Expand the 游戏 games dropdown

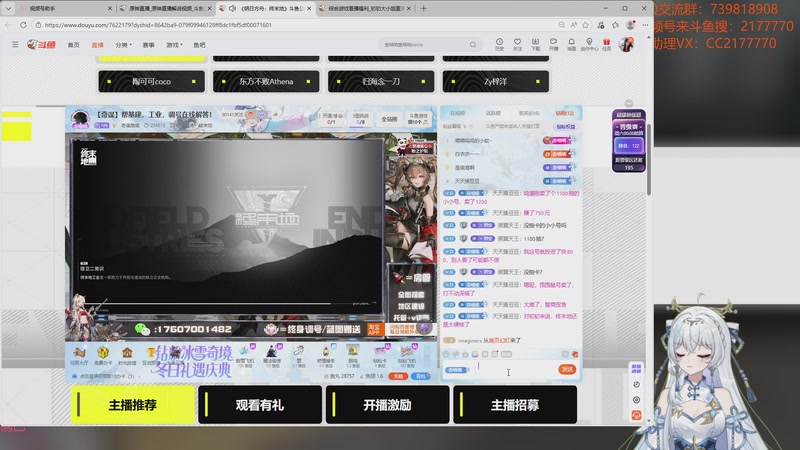pos(174,45)
